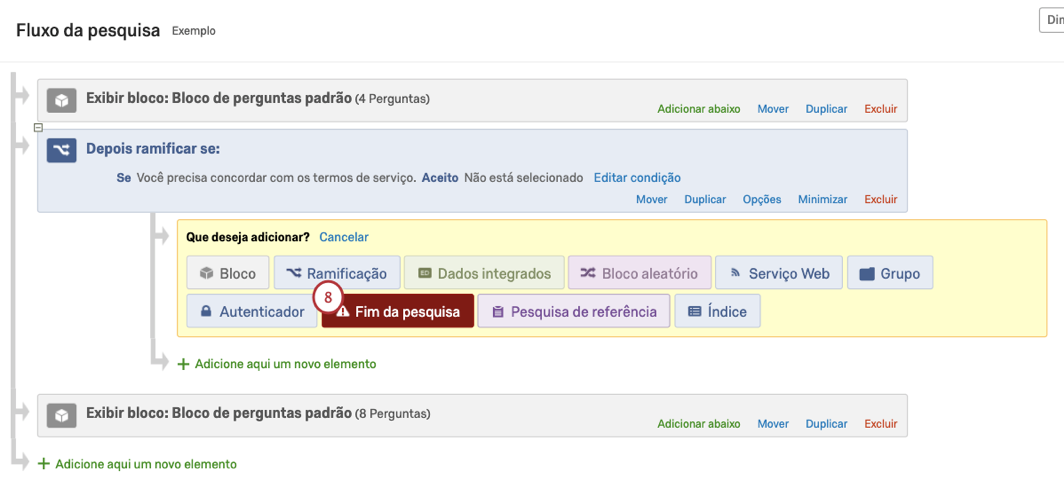Click Duplicar on 4 Perguntas block
Viewport: 1064px width, 502px height.
pyautogui.click(x=826, y=109)
